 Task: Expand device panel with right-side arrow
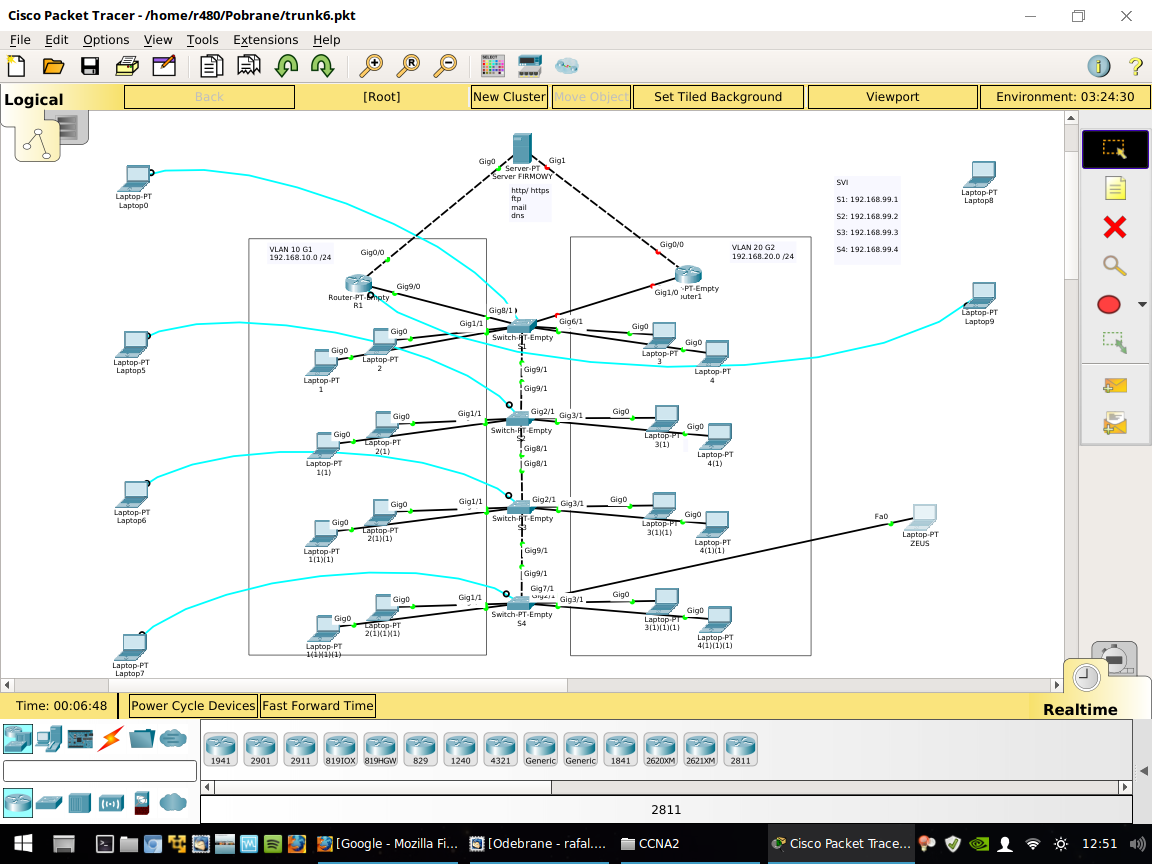1143,770
